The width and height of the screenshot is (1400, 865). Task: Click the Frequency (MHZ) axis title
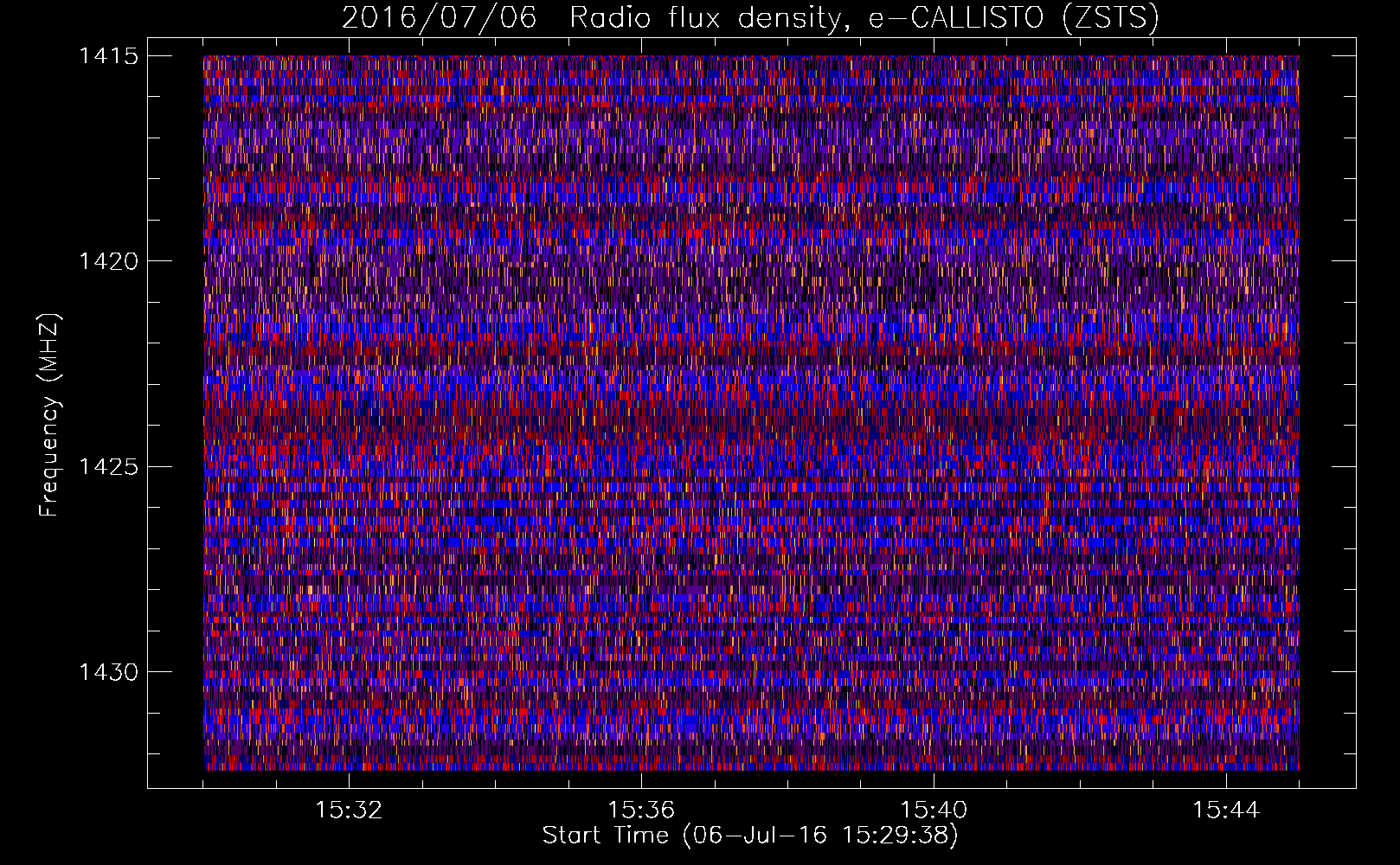pyautogui.click(x=50, y=415)
